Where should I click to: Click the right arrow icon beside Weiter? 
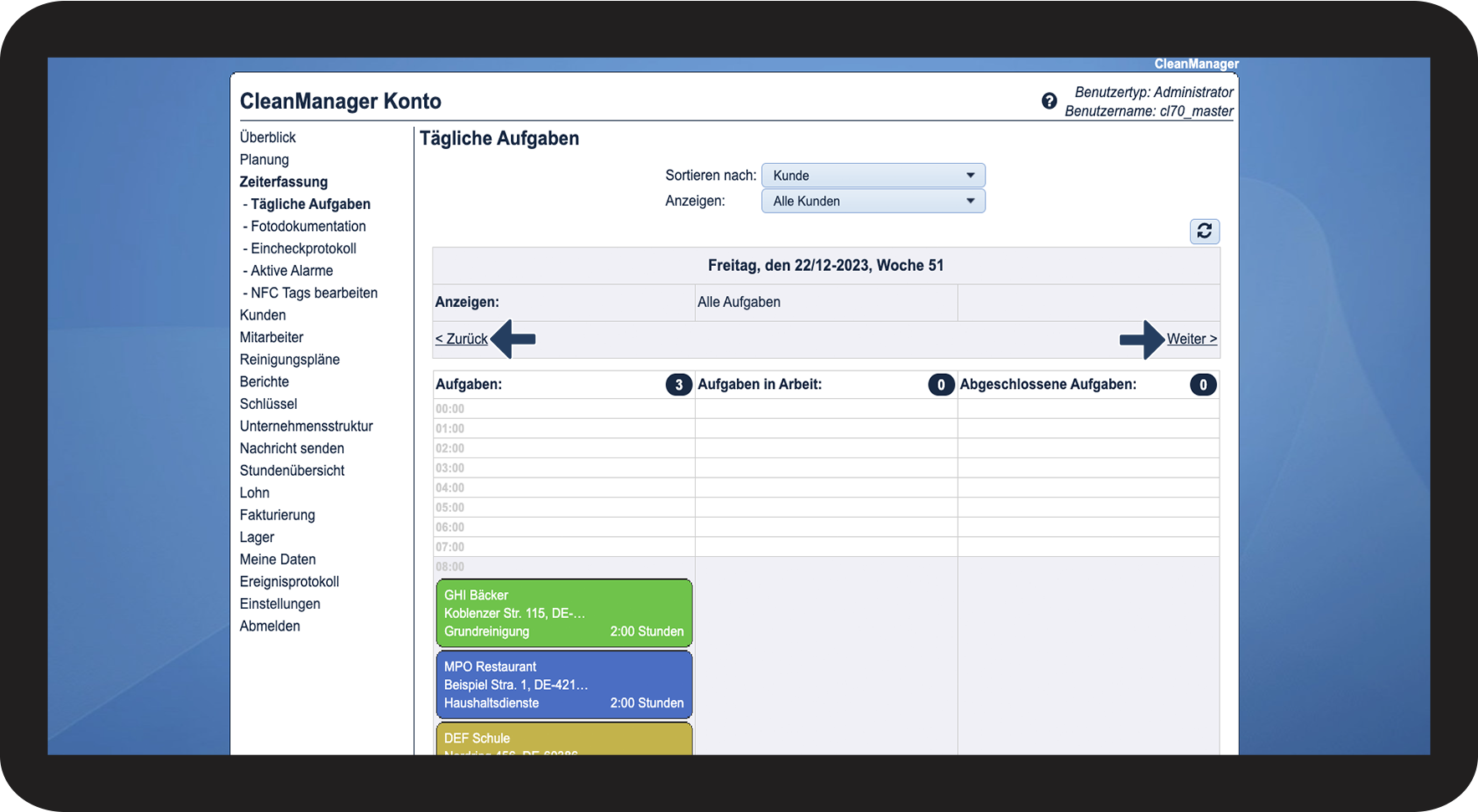[x=1142, y=339]
